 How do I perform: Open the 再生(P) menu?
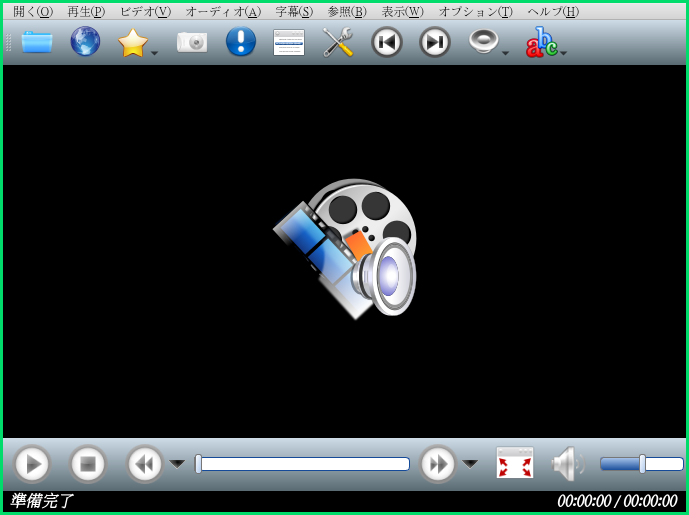pos(86,12)
